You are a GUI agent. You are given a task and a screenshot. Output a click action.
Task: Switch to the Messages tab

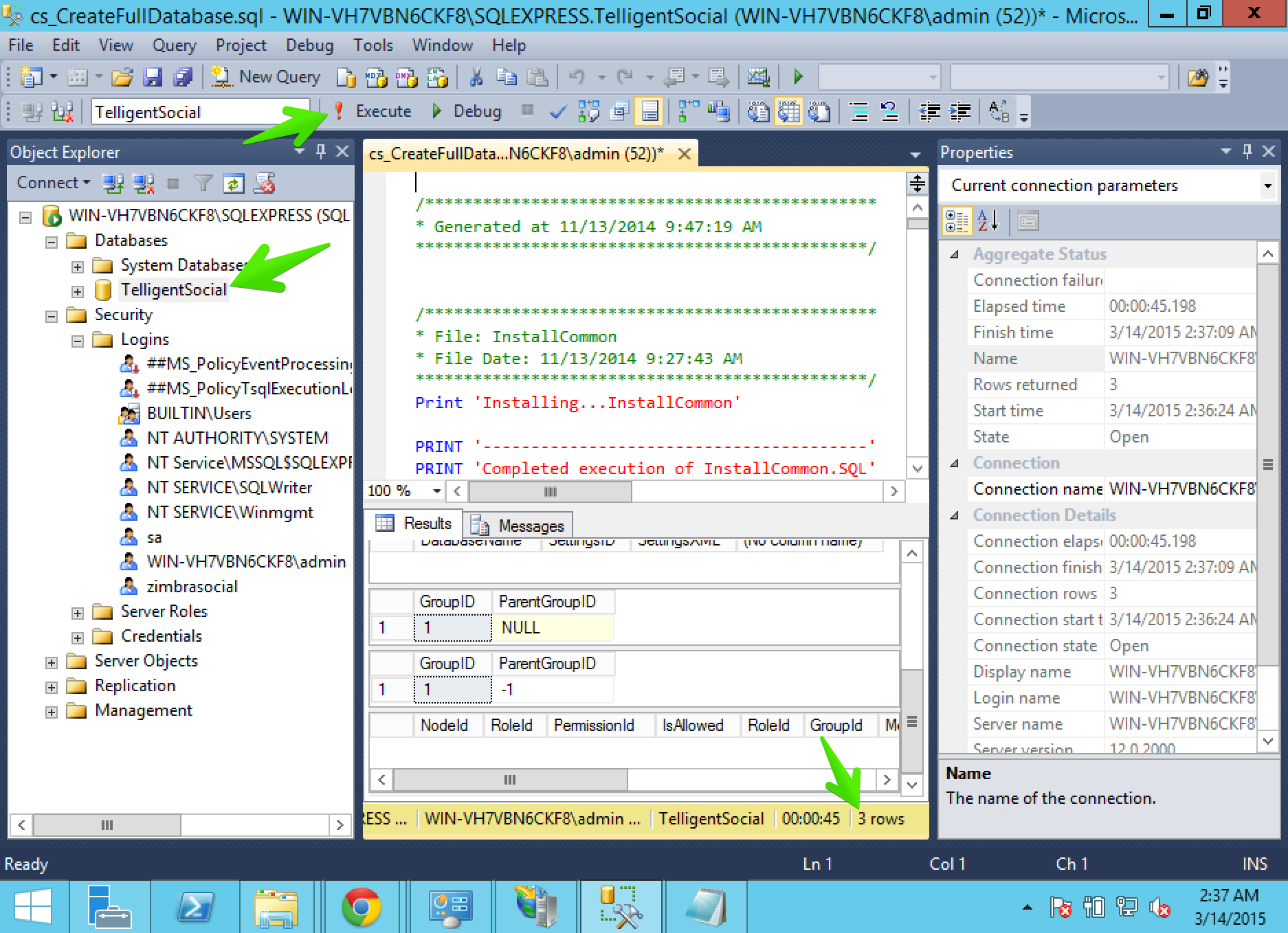[x=518, y=526]
